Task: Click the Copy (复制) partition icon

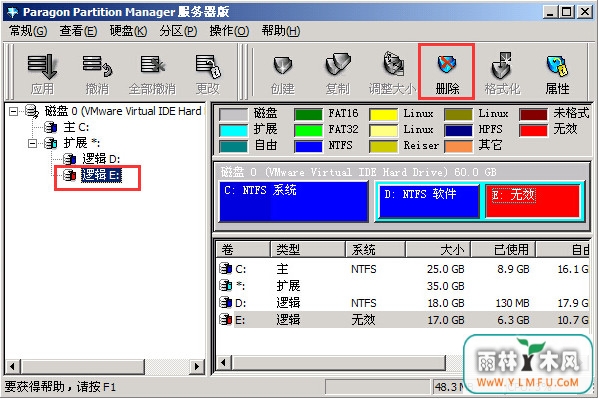Action: [x=338, y=64]
